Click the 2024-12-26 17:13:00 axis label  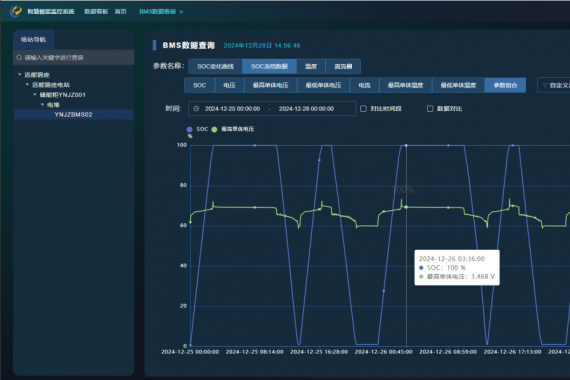512,352
